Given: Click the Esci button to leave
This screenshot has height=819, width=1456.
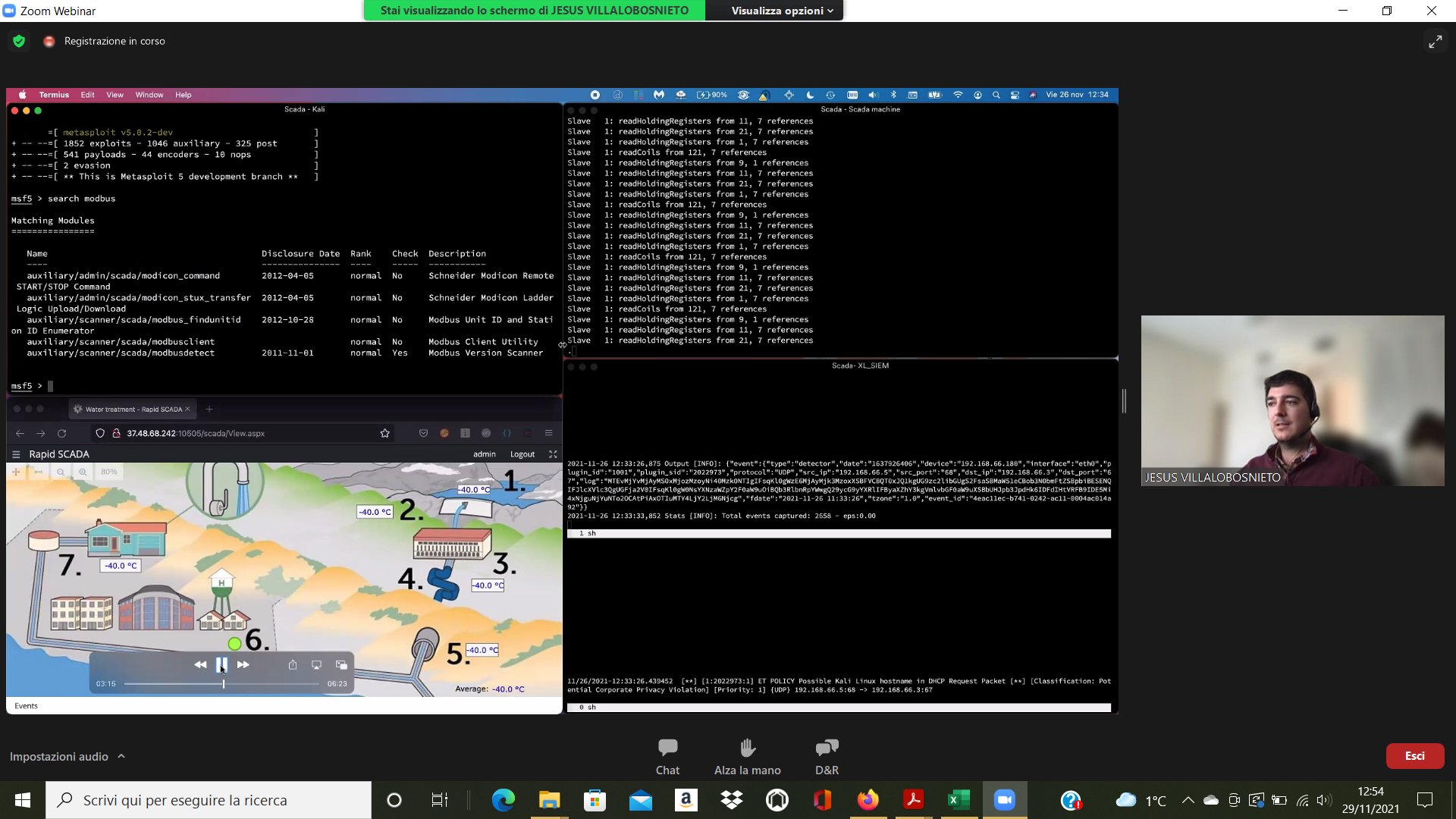Looking at the screenshot, I should [x=1414, y=756].
